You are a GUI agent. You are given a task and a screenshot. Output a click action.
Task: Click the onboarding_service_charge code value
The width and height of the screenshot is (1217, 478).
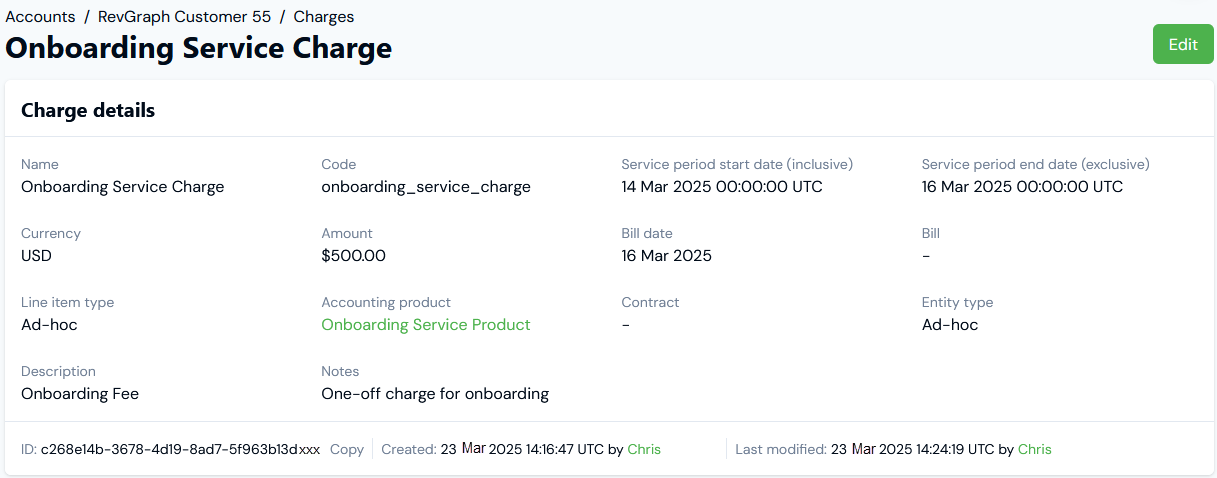425,187
